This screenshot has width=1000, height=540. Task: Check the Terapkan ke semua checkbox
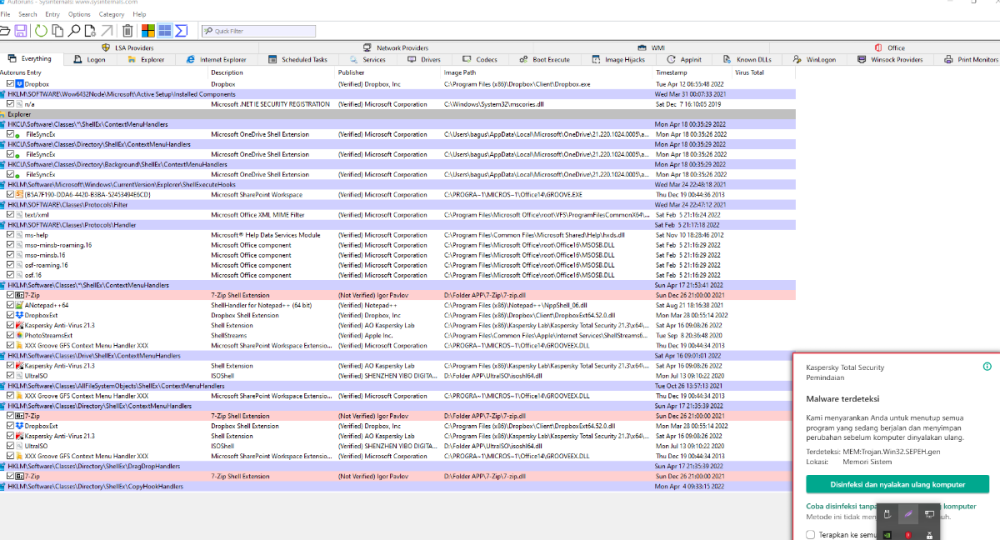pyautogui.click(x=810, y=535)
